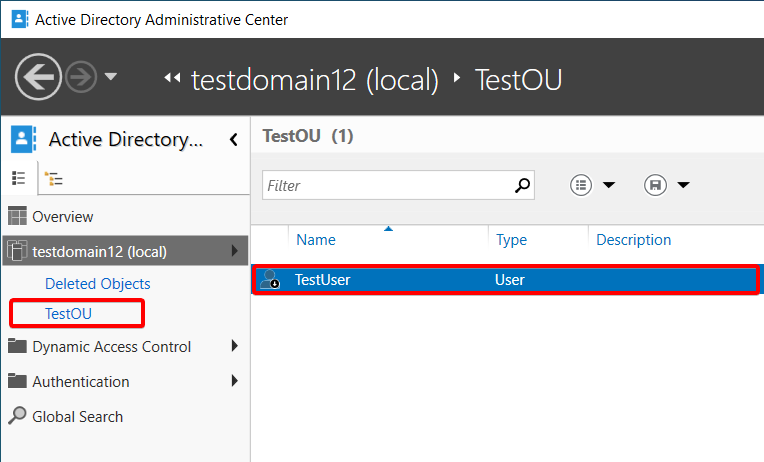Click the view options list icon
This screenshot has width=764, height=462.
click(x=581, y=185)
